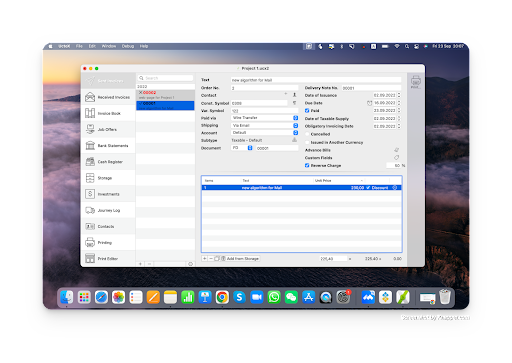Toggle the Cancelled checkbox

[307, 134]
